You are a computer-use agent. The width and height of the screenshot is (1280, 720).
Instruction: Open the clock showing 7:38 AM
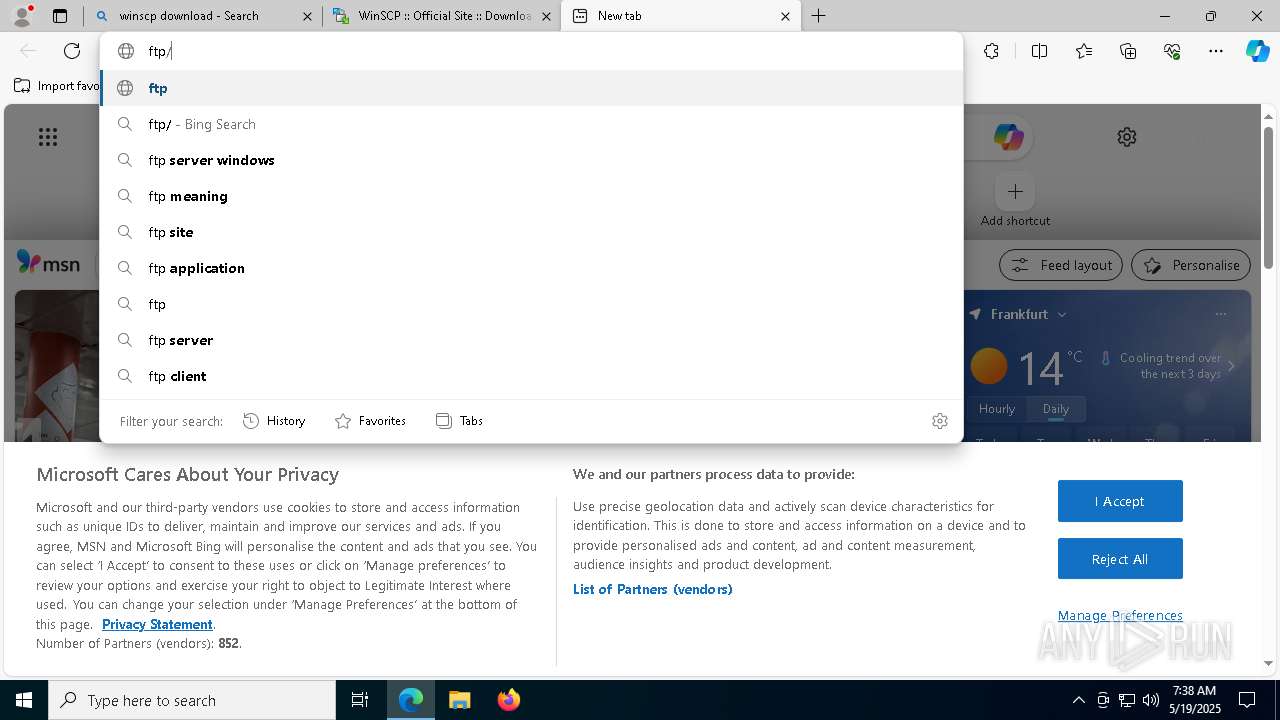(1194, 700)
